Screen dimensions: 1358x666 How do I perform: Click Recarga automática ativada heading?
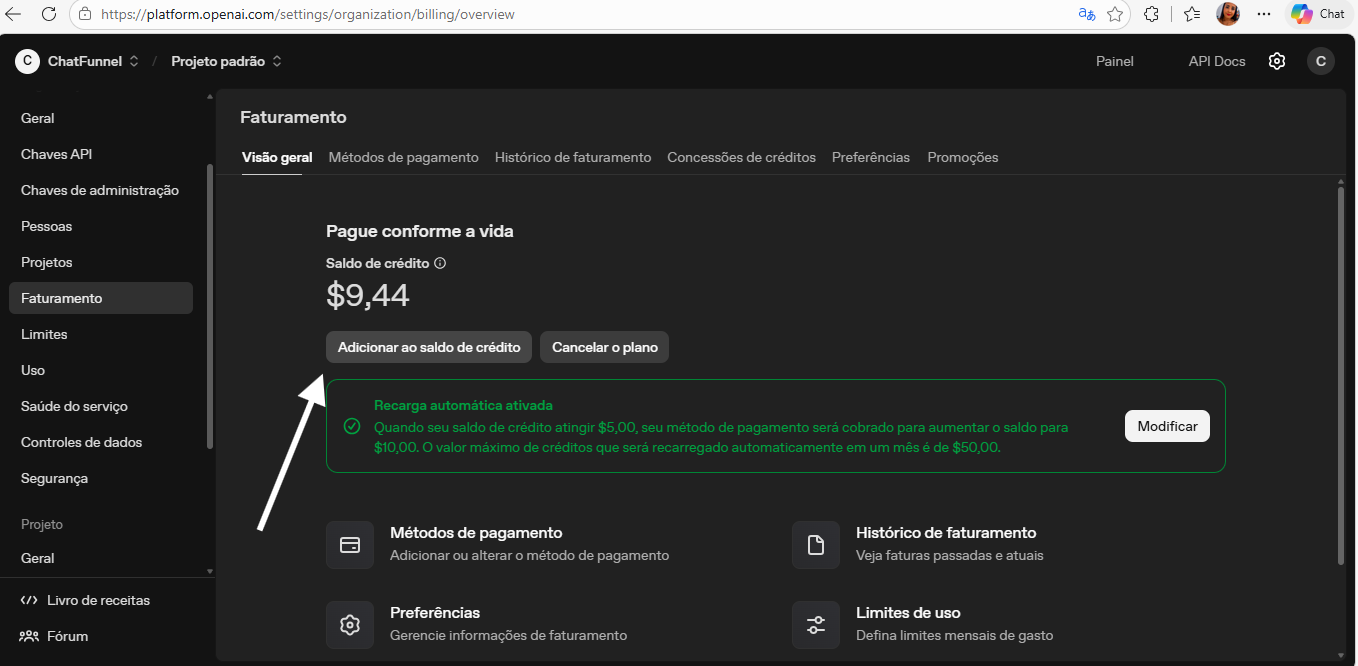463,405
